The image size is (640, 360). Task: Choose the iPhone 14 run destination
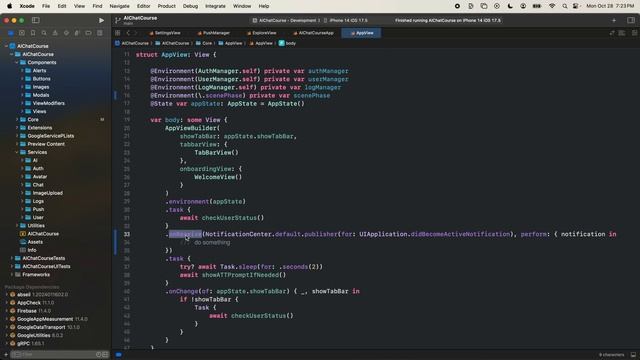pos(347,20)
